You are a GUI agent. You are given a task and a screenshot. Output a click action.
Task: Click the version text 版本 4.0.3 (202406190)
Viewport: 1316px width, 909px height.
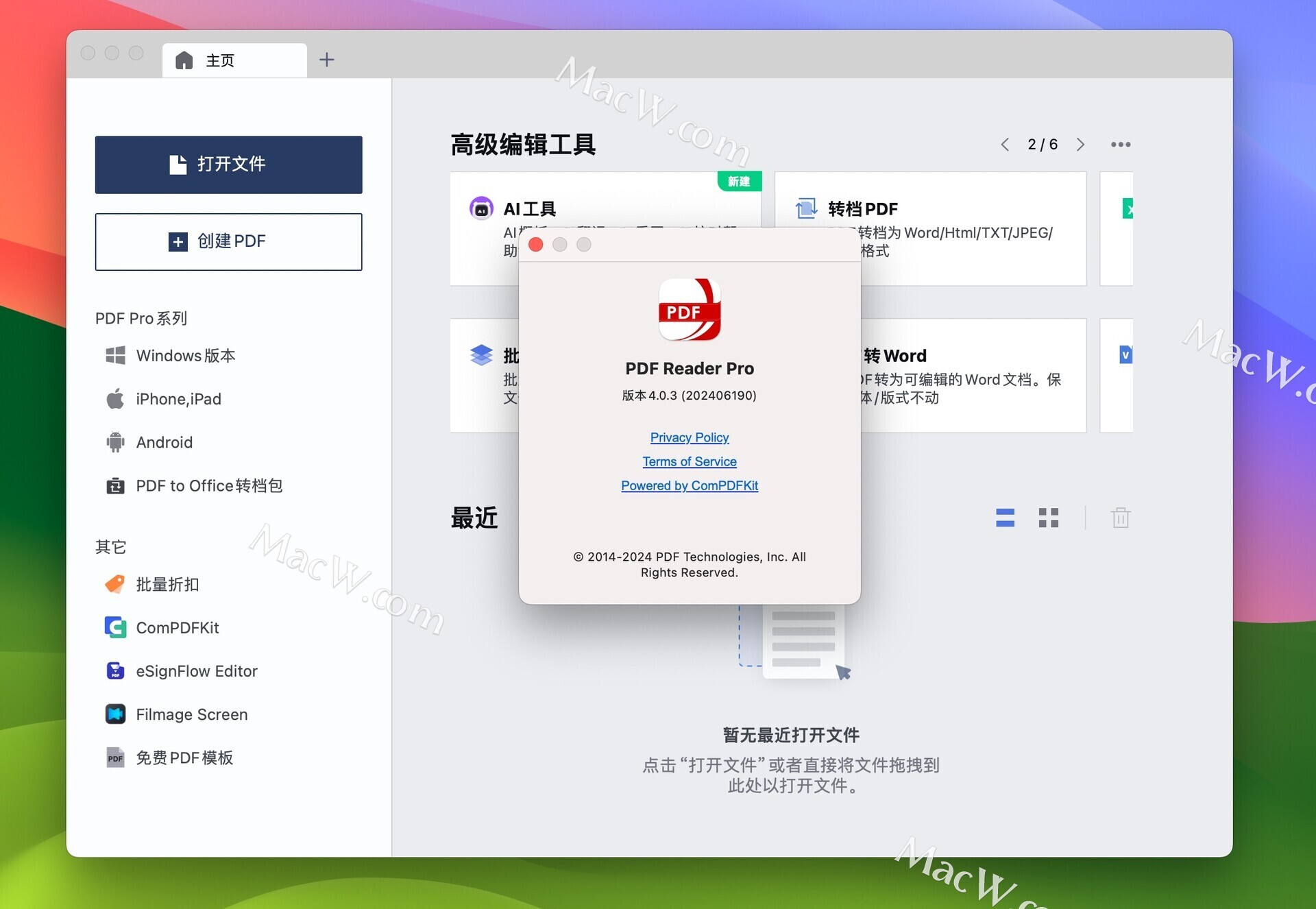(689, 396)
